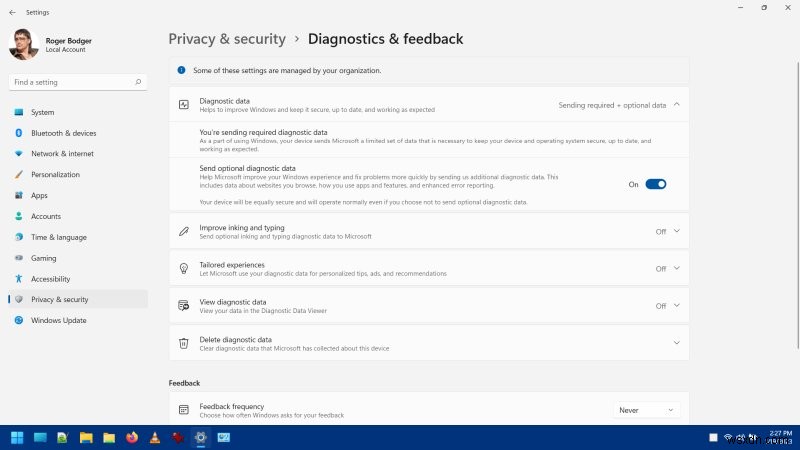Image resolution: width=800 pixels, height=450 pixels.
Task: Collapse the Diagnostic data section
Action: 677,105
